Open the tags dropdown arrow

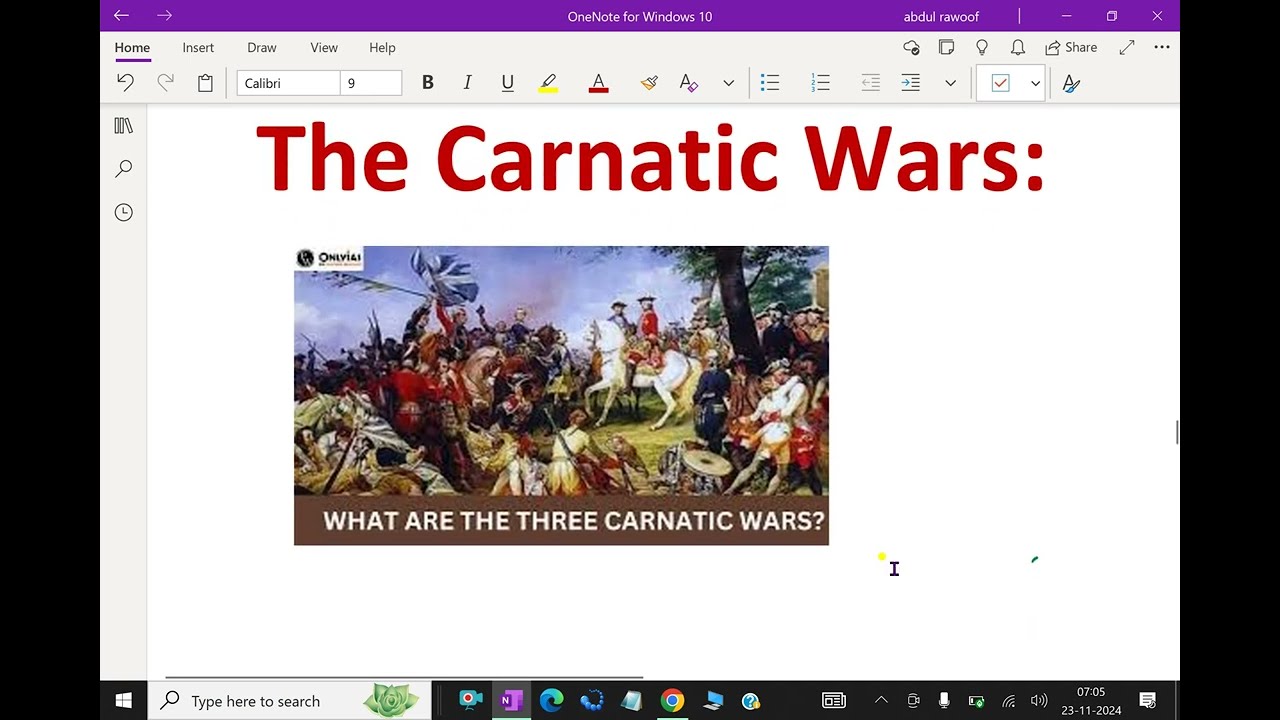click(1035, 83)
